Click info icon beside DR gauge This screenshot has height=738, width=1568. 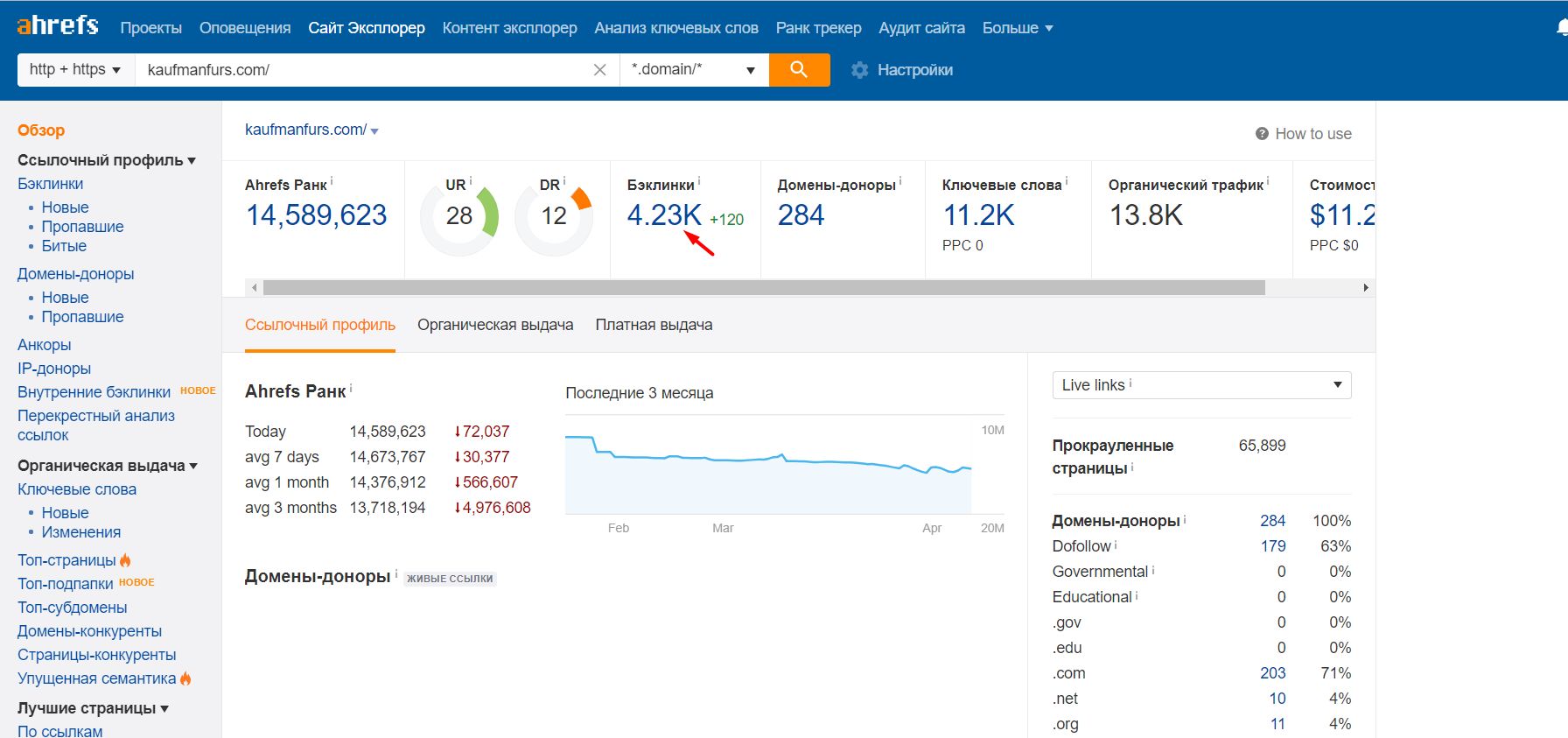(564, 181)
